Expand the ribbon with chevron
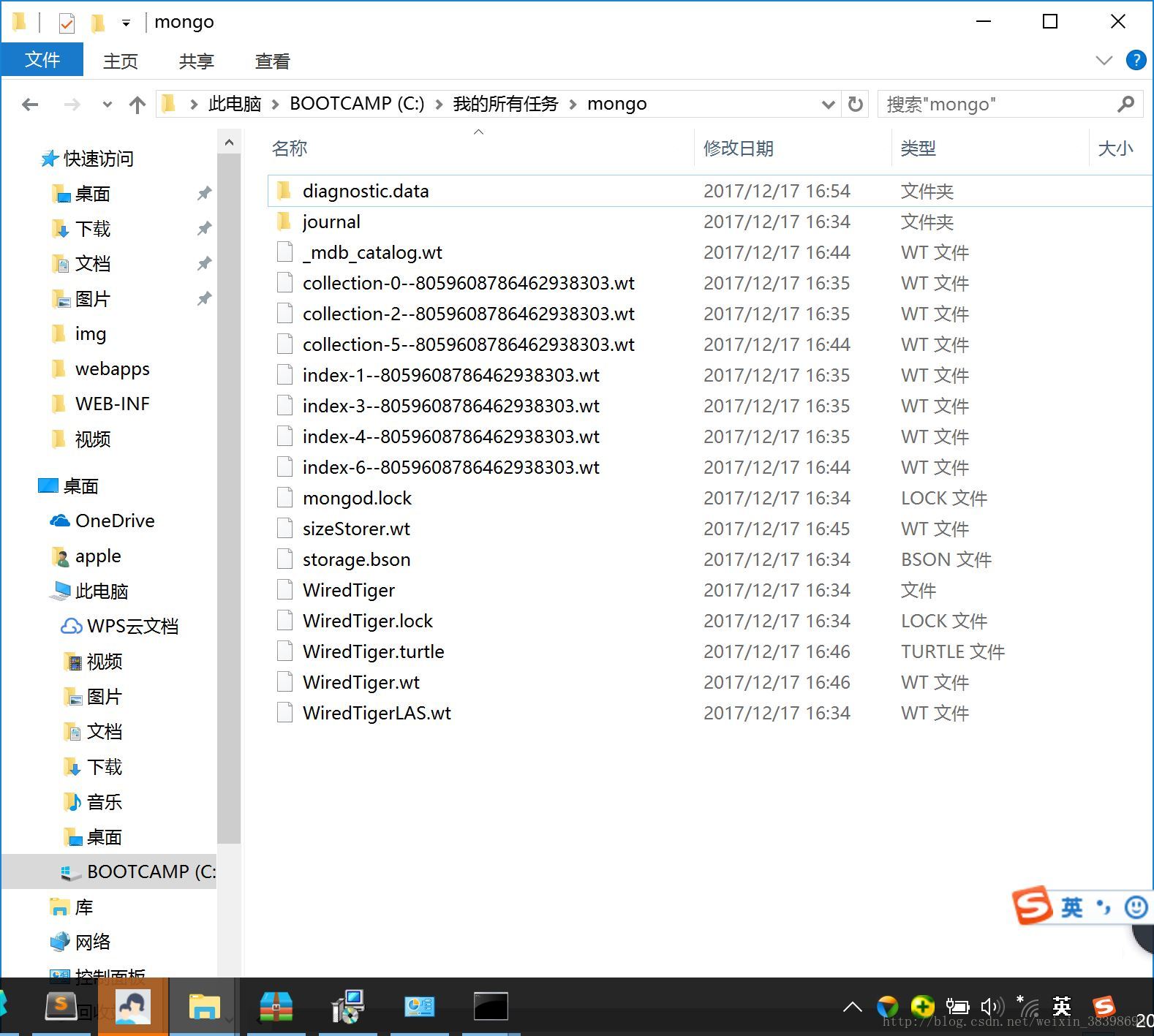1154x1036 pixels. pos(1104,60)
